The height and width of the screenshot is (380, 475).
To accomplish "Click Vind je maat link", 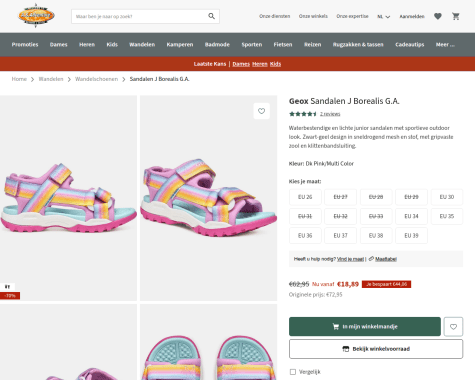I will (350, 259).
